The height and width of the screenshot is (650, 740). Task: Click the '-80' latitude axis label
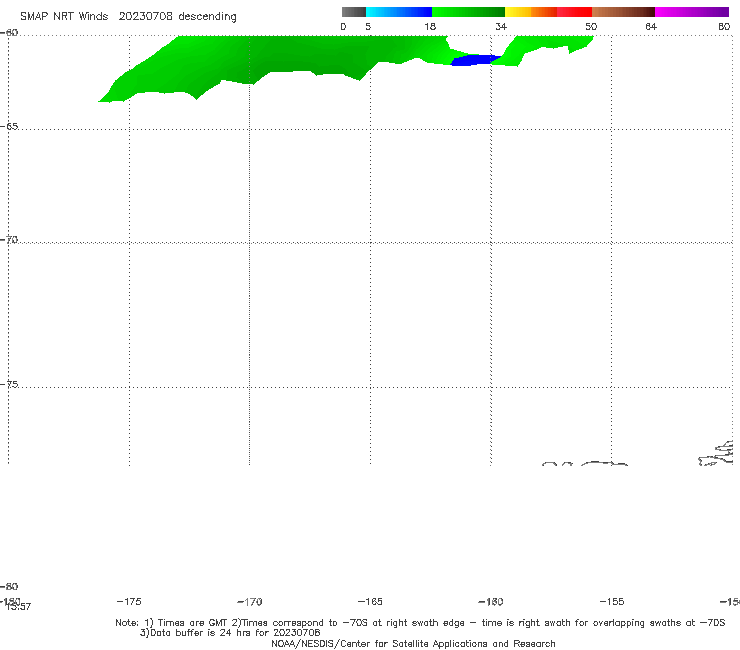9,586
